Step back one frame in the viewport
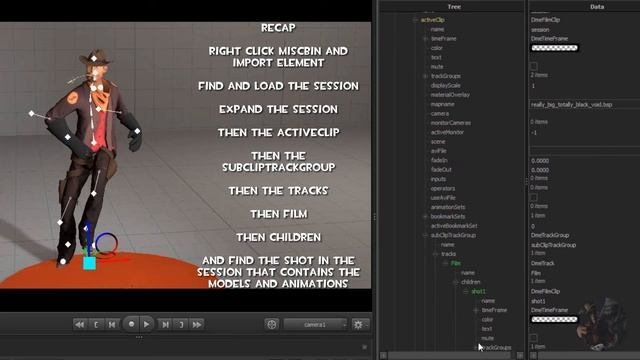This screenshot has width=640, height=360. pyautogui.click(x=112, y=324)
